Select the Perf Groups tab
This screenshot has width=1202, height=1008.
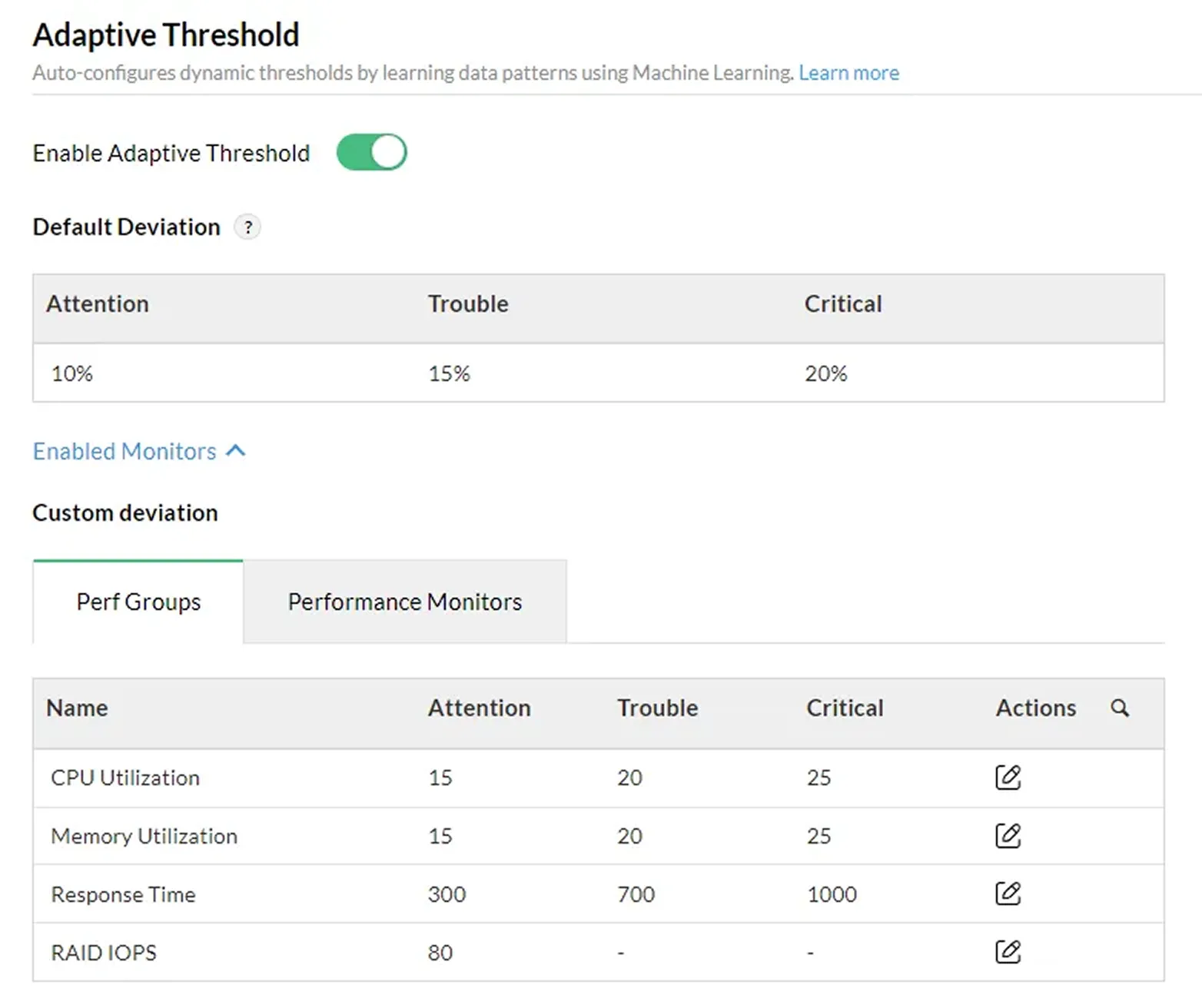click(x=138, y=602)
